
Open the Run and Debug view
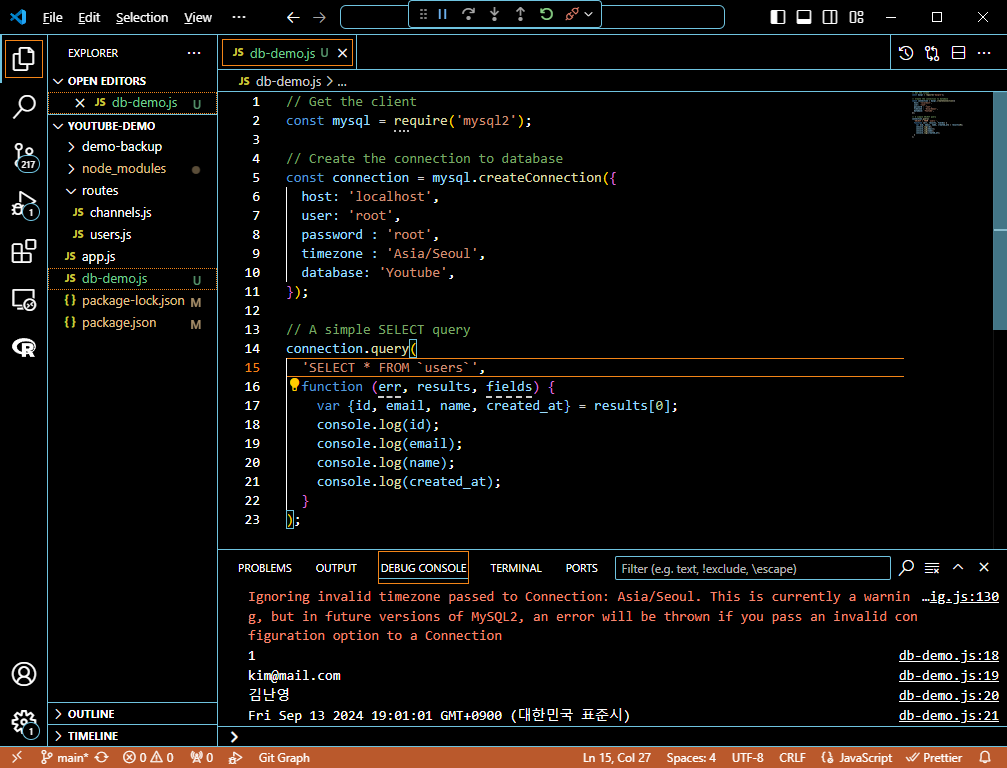coord(24,204)
